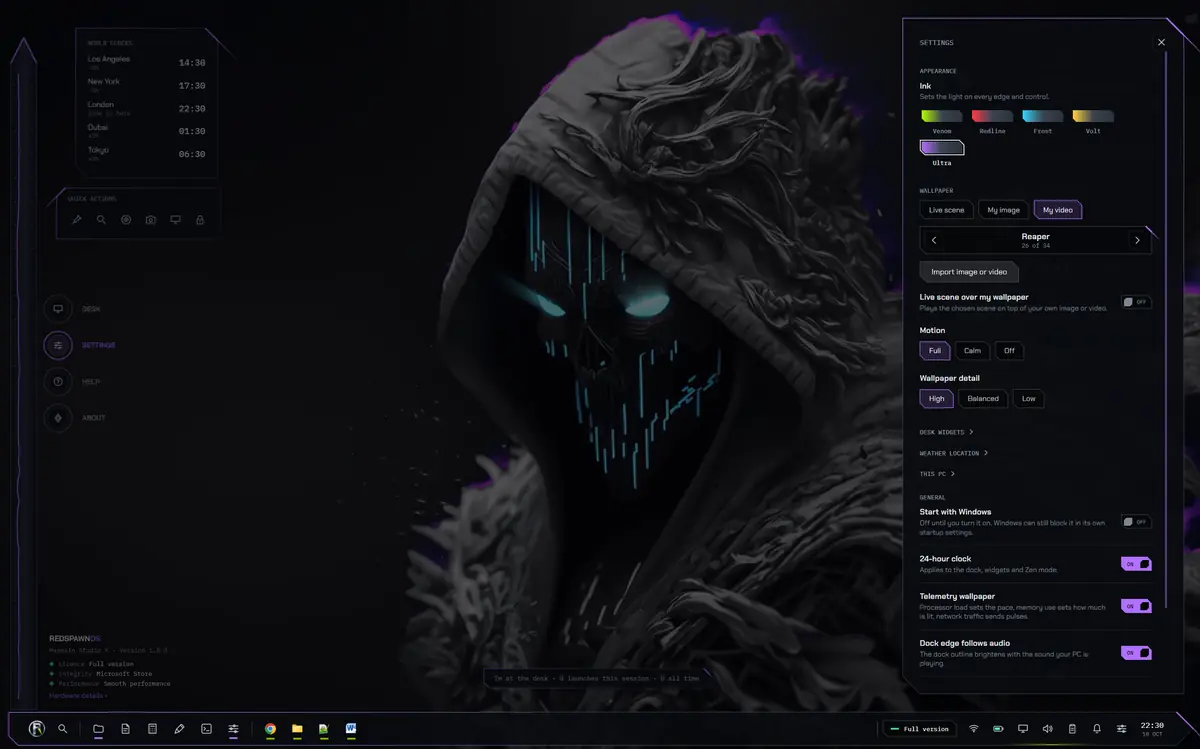
Task: Disable the Telemetry wallpaper switch
Action: point(1136,606)
